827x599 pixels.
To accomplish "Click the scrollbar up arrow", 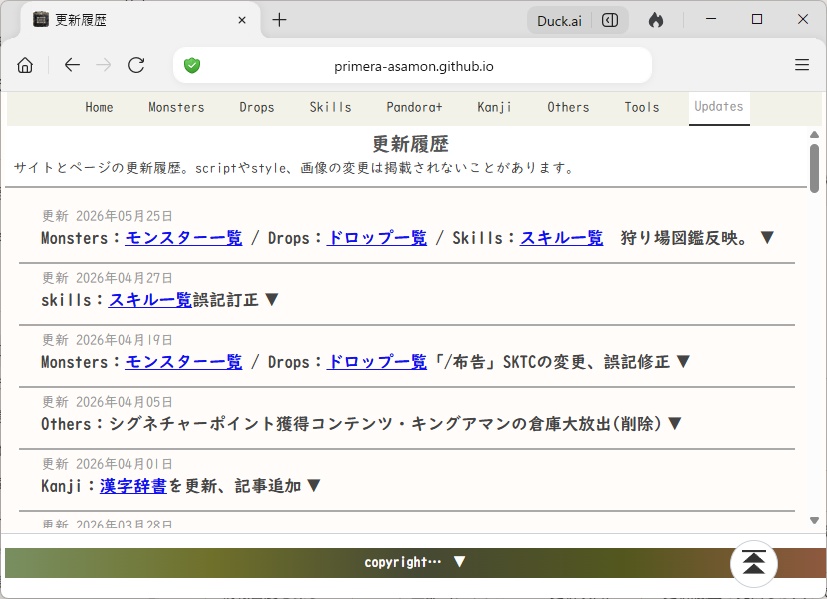I will click(x=814, y=134).
